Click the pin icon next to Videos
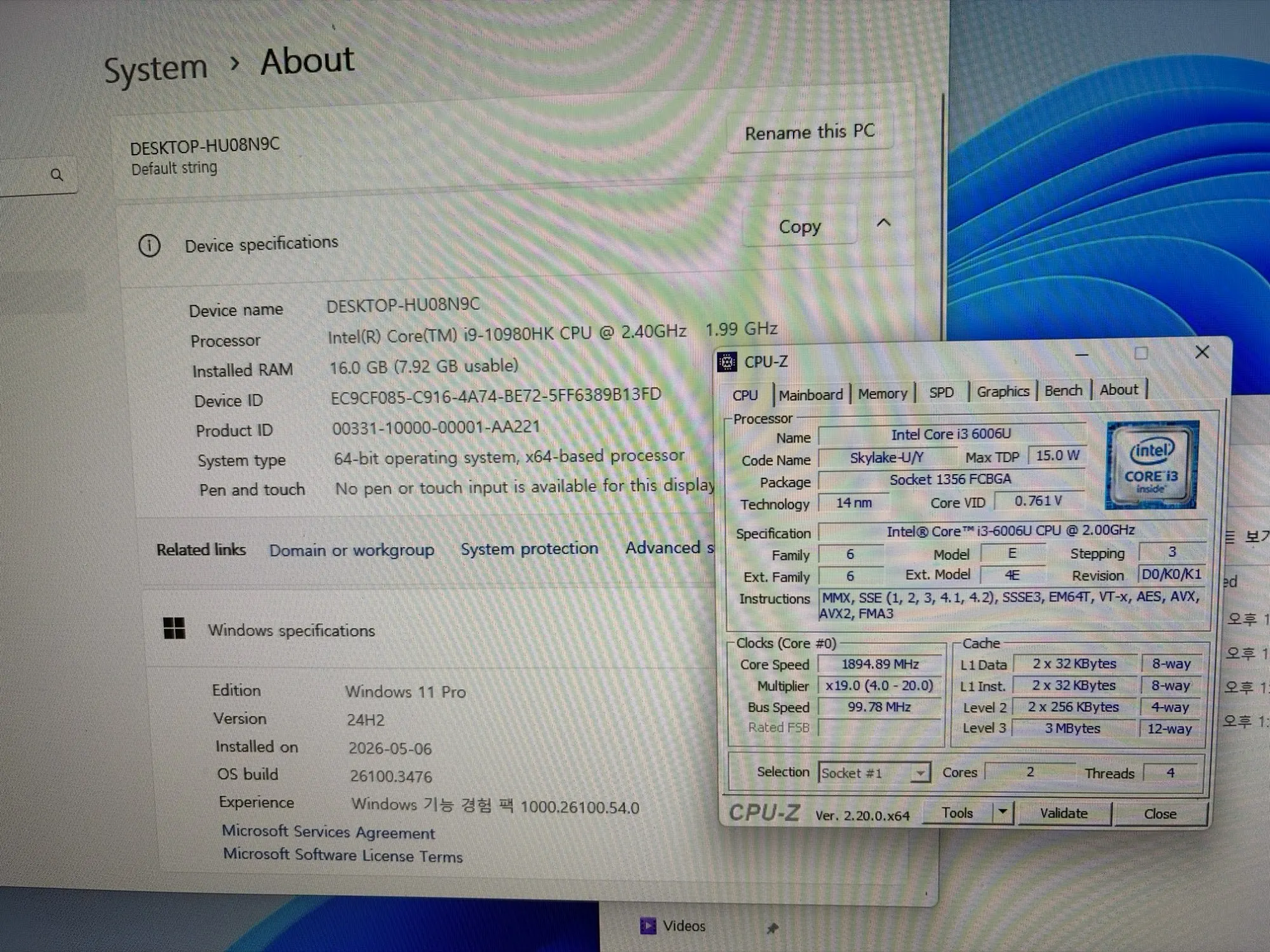1270x952 pixels. tap(772, 929)
